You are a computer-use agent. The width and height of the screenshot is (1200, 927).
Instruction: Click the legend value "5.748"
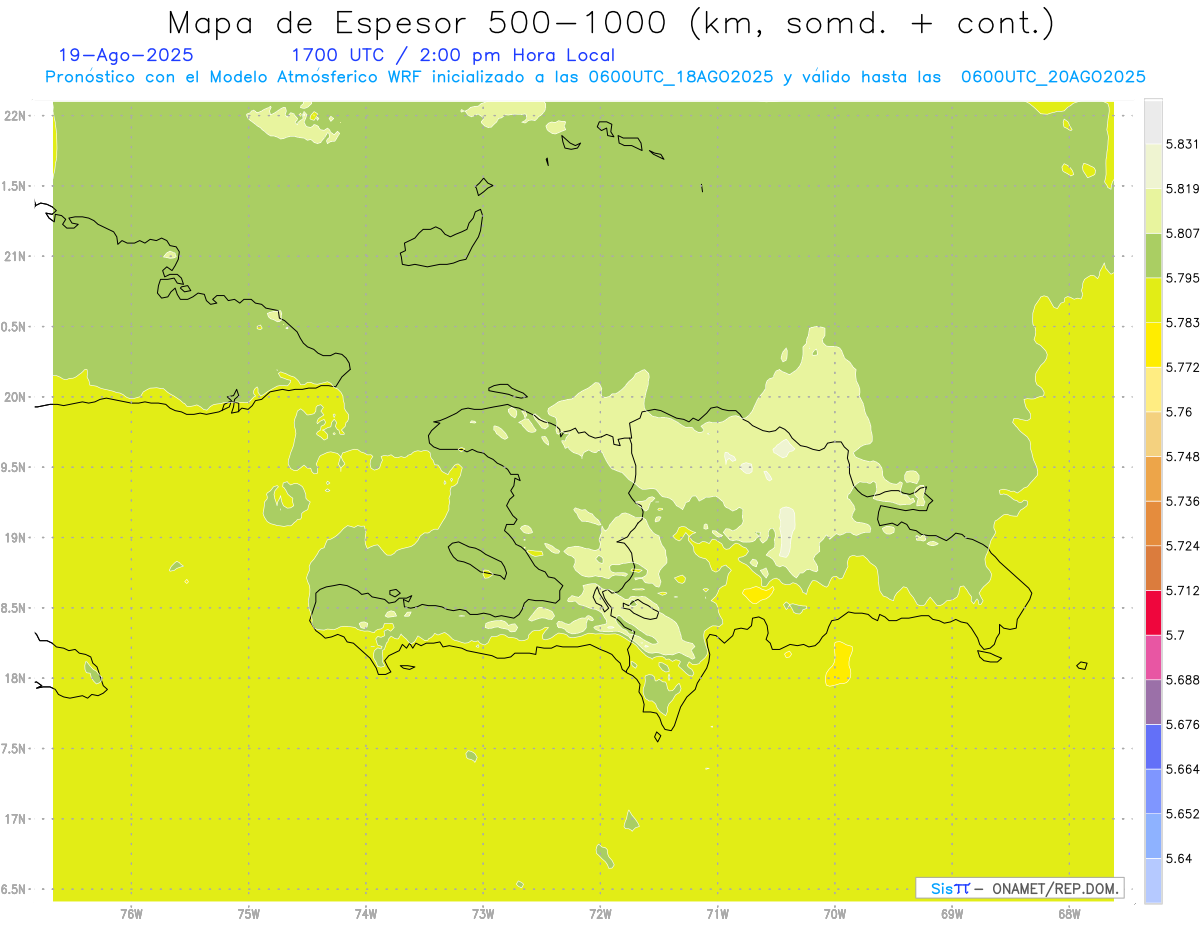[1183, 456]
